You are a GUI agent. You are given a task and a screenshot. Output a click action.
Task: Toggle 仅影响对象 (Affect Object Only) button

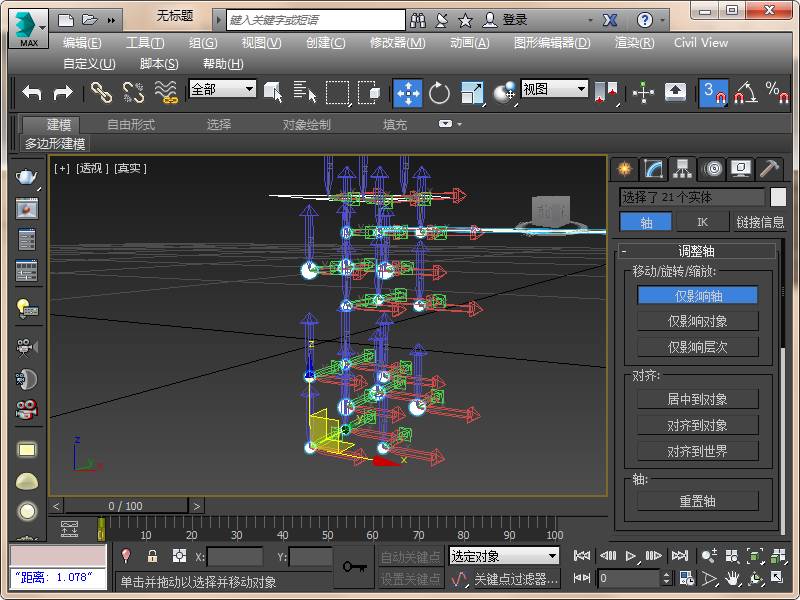coord(697,321)
